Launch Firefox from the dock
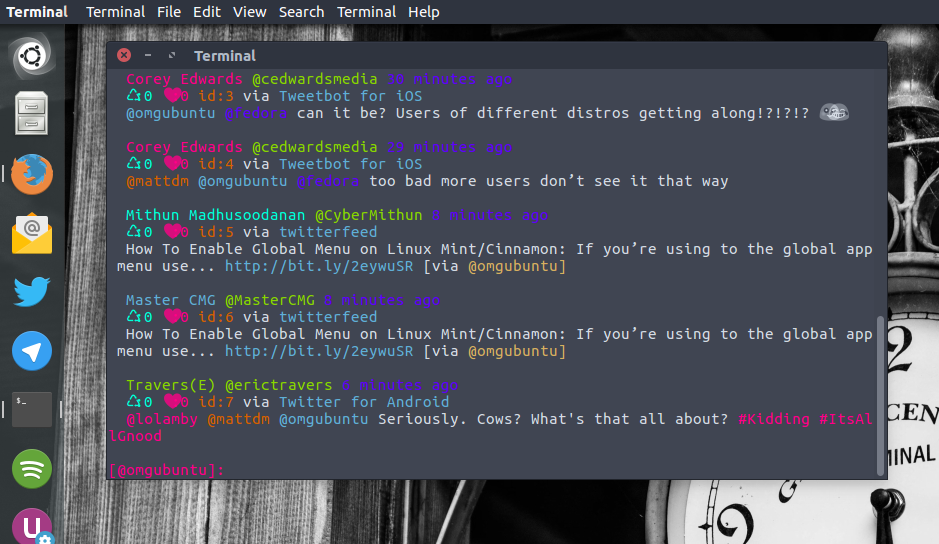Viewport: 939px width, 544px height. 32,174
